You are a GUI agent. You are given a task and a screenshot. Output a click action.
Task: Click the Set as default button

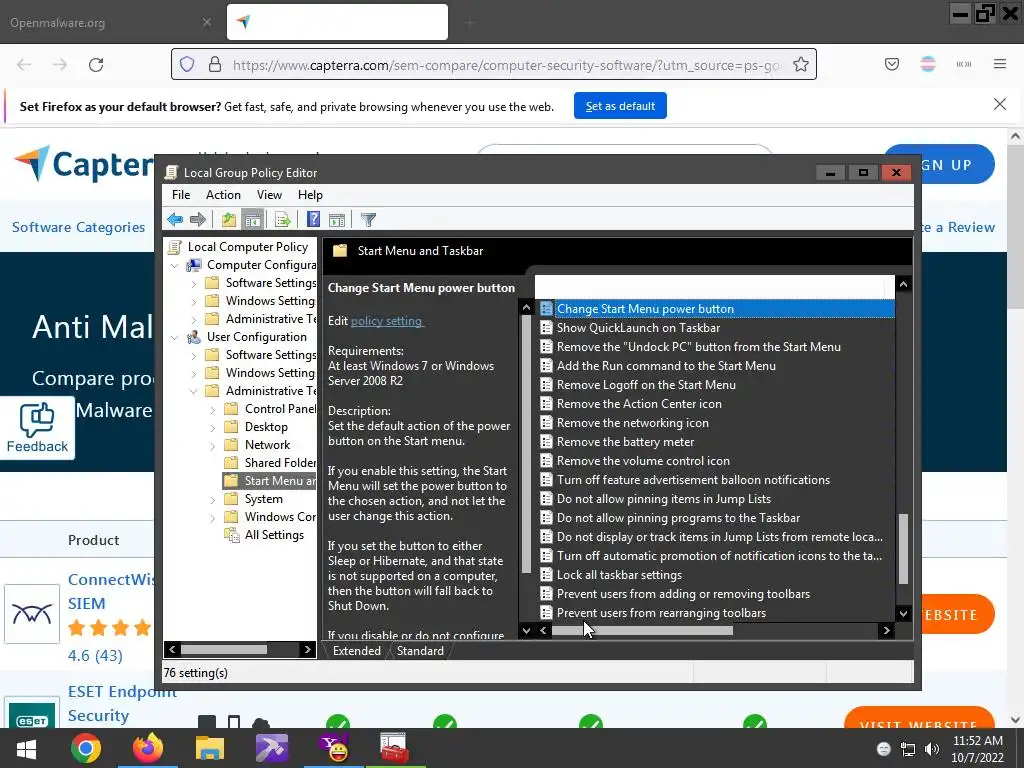tap(620, 106)
